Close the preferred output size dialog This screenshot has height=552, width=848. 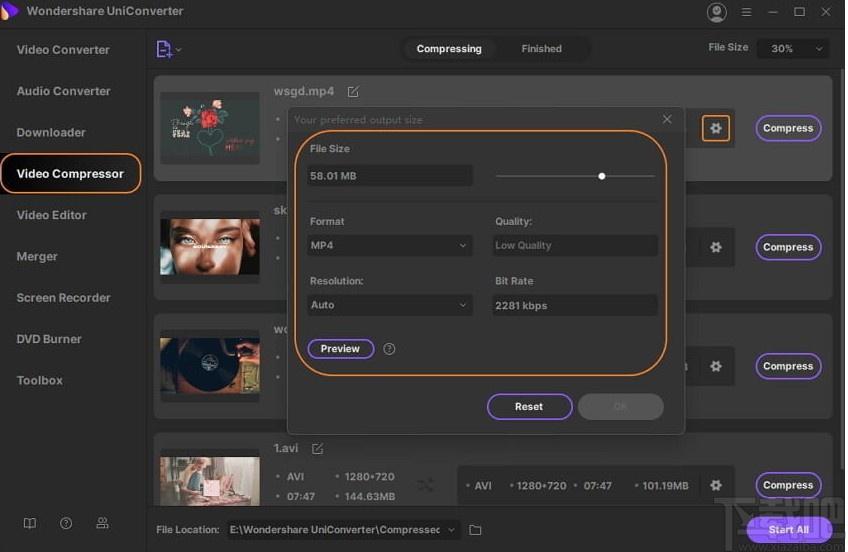(667, 119)
